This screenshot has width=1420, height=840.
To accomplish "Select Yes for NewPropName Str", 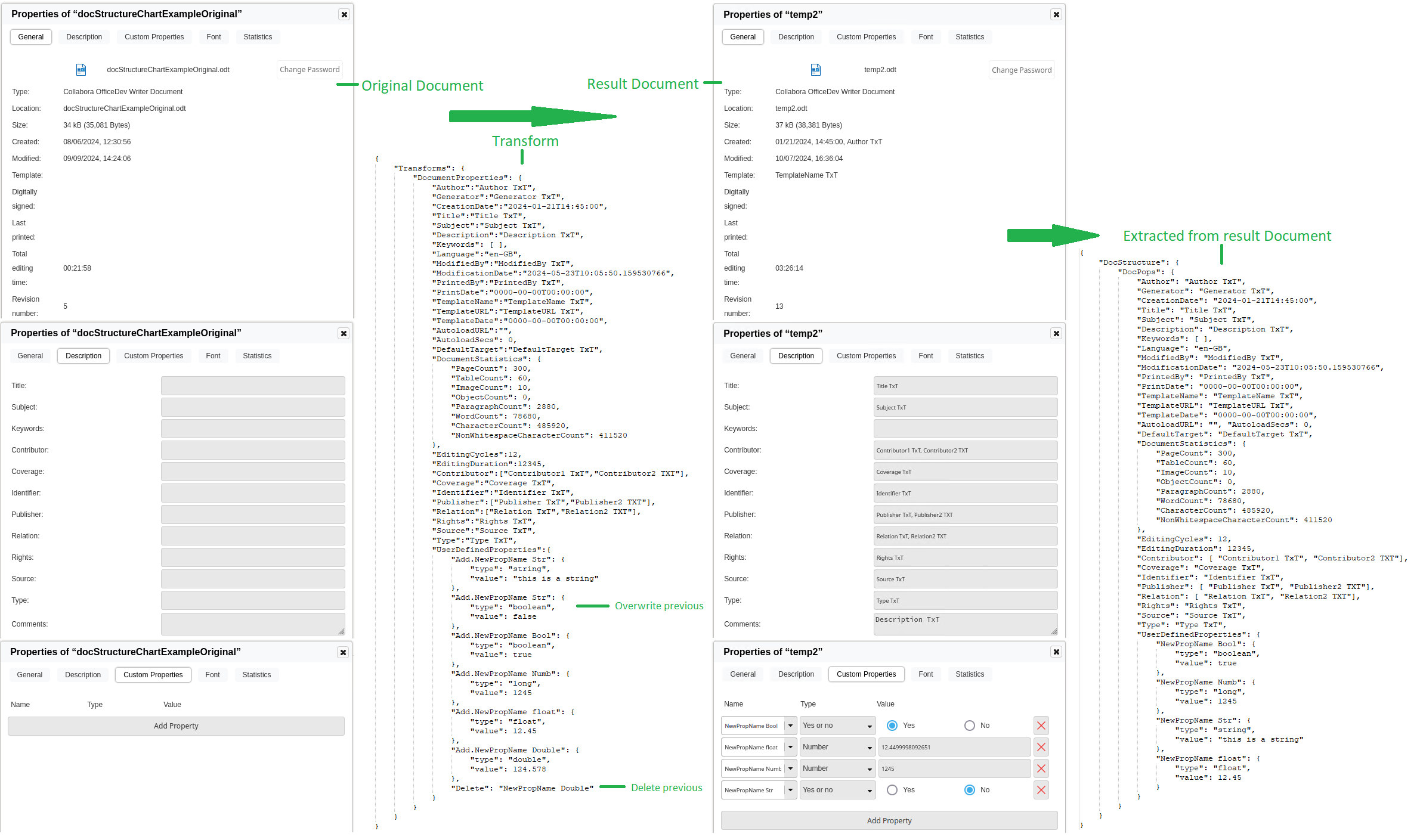I will point(892,790).
